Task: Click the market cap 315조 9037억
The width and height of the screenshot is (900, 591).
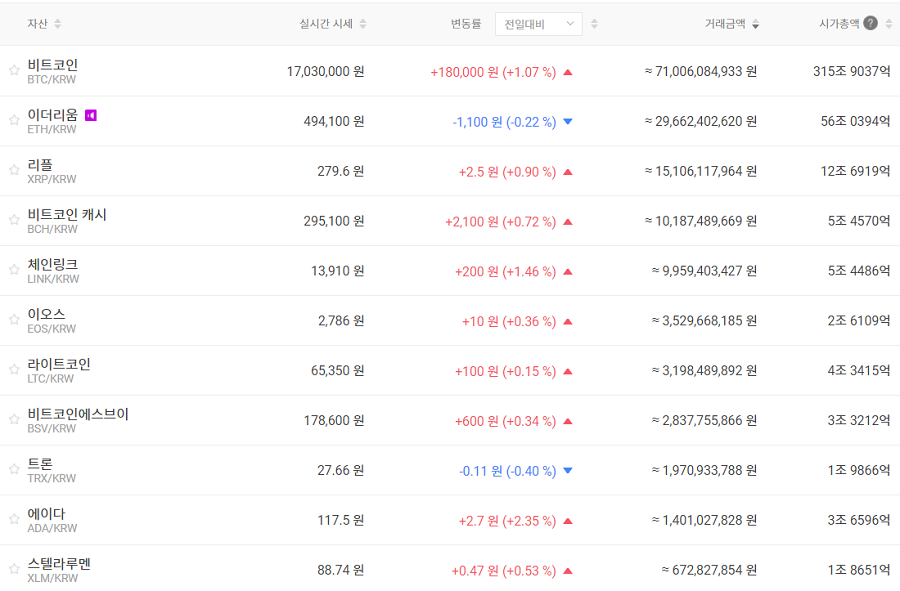Action: 851,72
